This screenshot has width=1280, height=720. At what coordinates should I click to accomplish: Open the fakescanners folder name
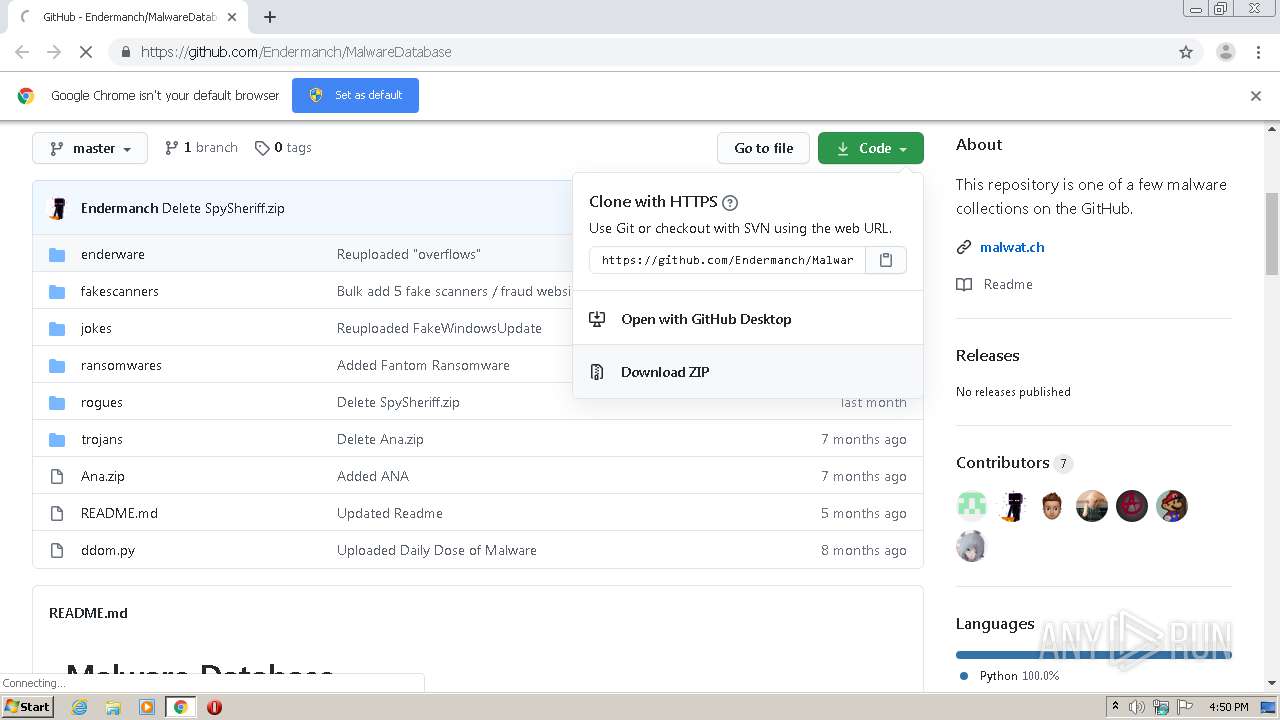[x=120, y=291]
